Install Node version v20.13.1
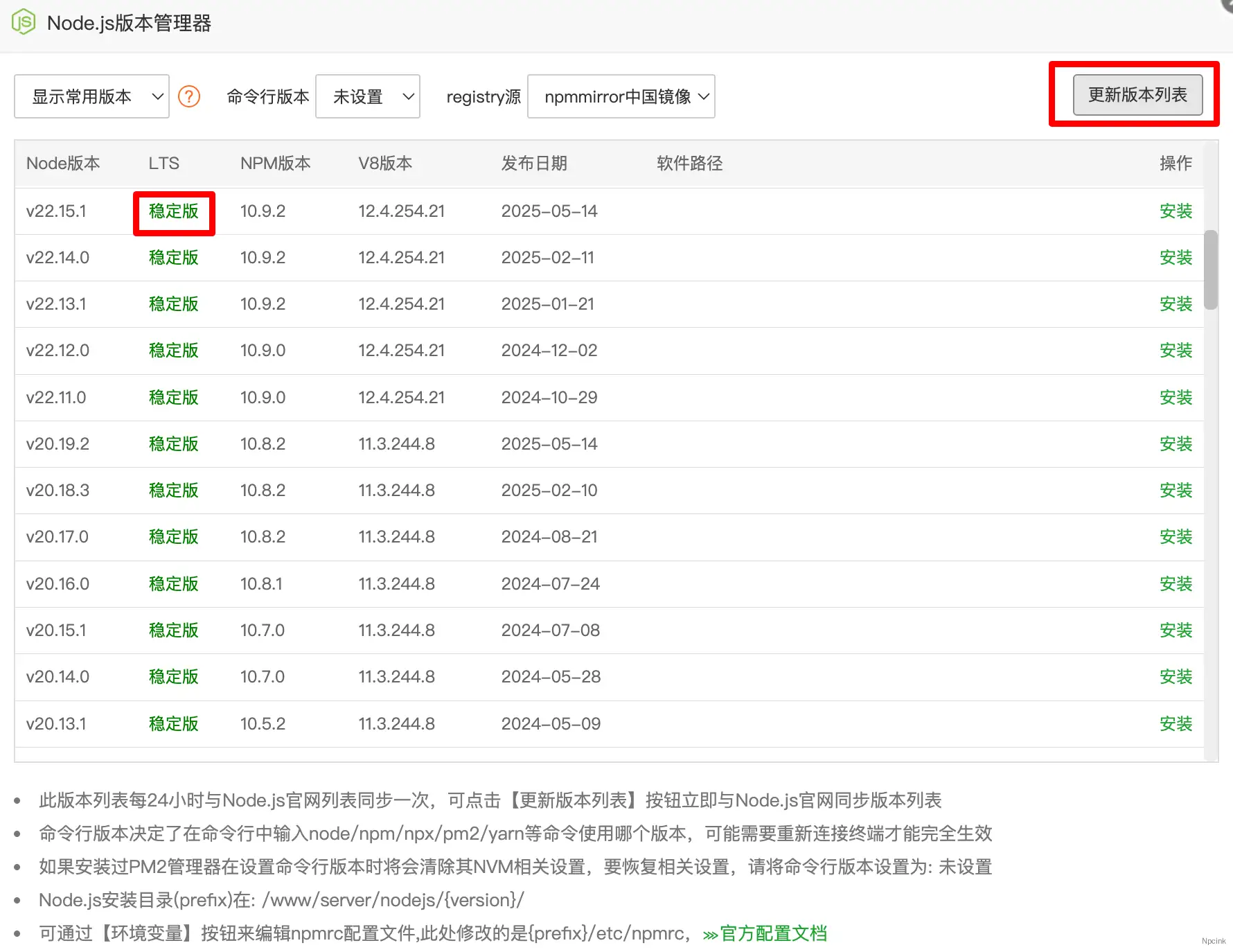The image size is (1233, 952). click(1176, 723)
